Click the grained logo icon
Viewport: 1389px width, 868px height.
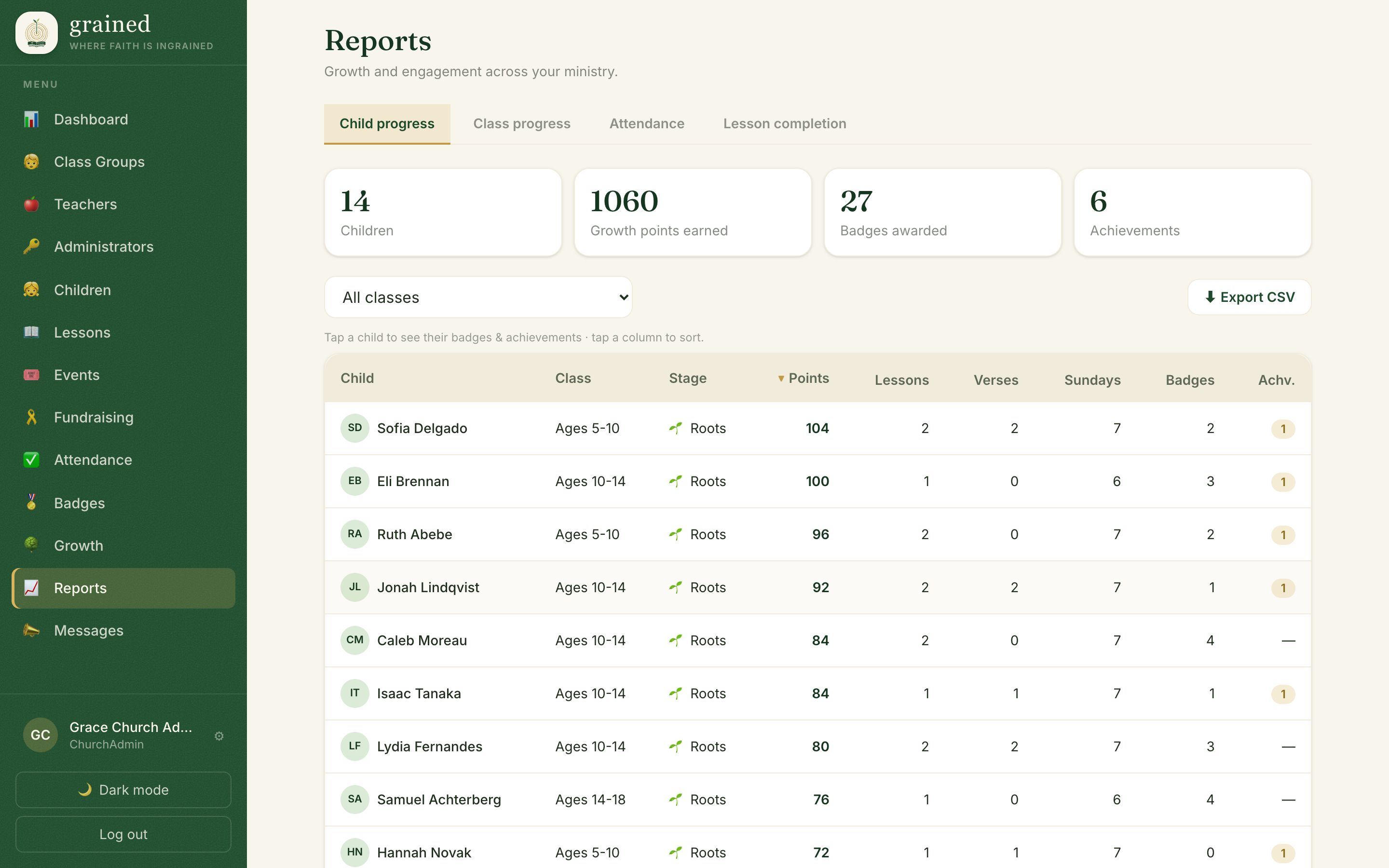pyautogui.click(x=37, y=33)
